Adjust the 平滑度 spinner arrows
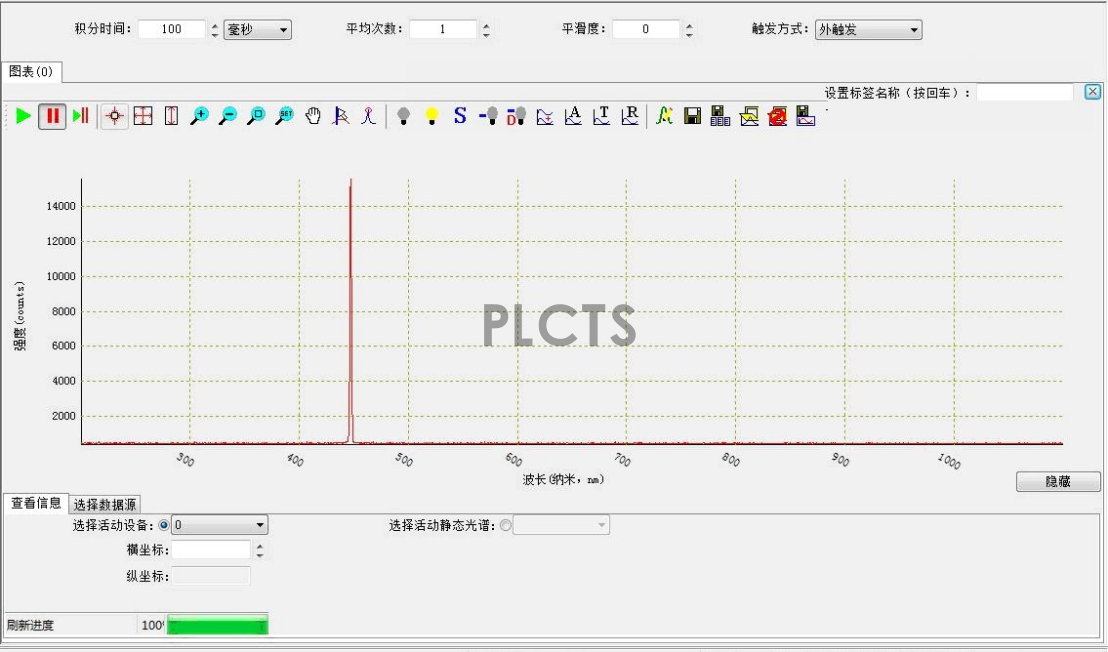Screen dimensions: 1108x652 (x=689, y=30)
